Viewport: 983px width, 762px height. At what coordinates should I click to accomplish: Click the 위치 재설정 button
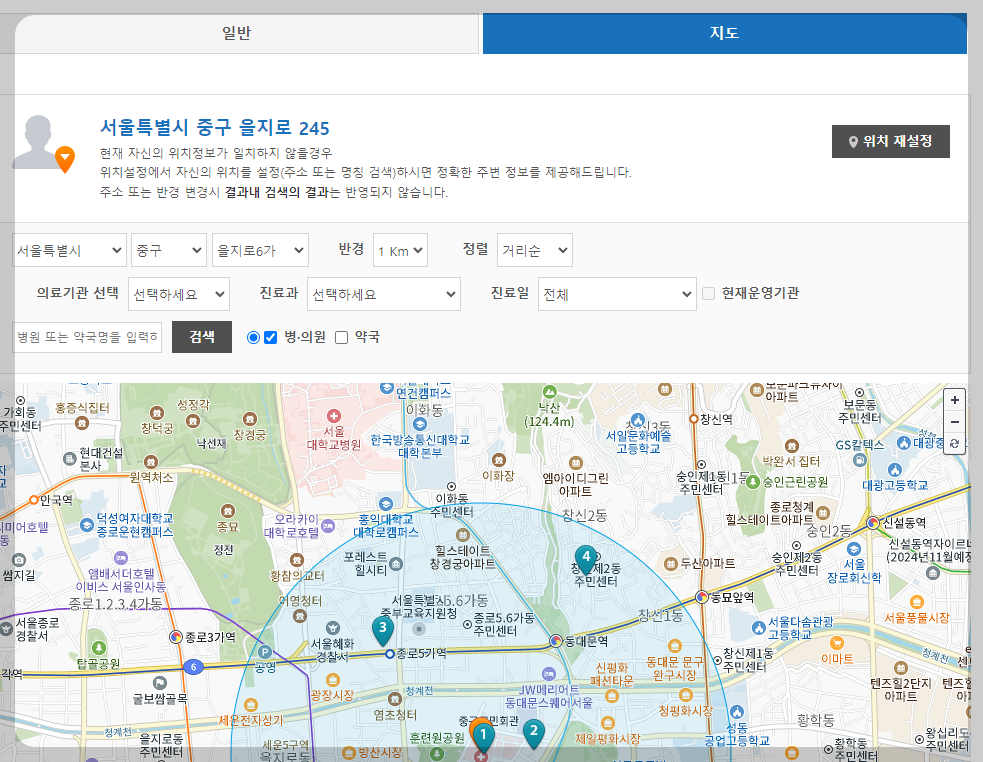(890, 142)
